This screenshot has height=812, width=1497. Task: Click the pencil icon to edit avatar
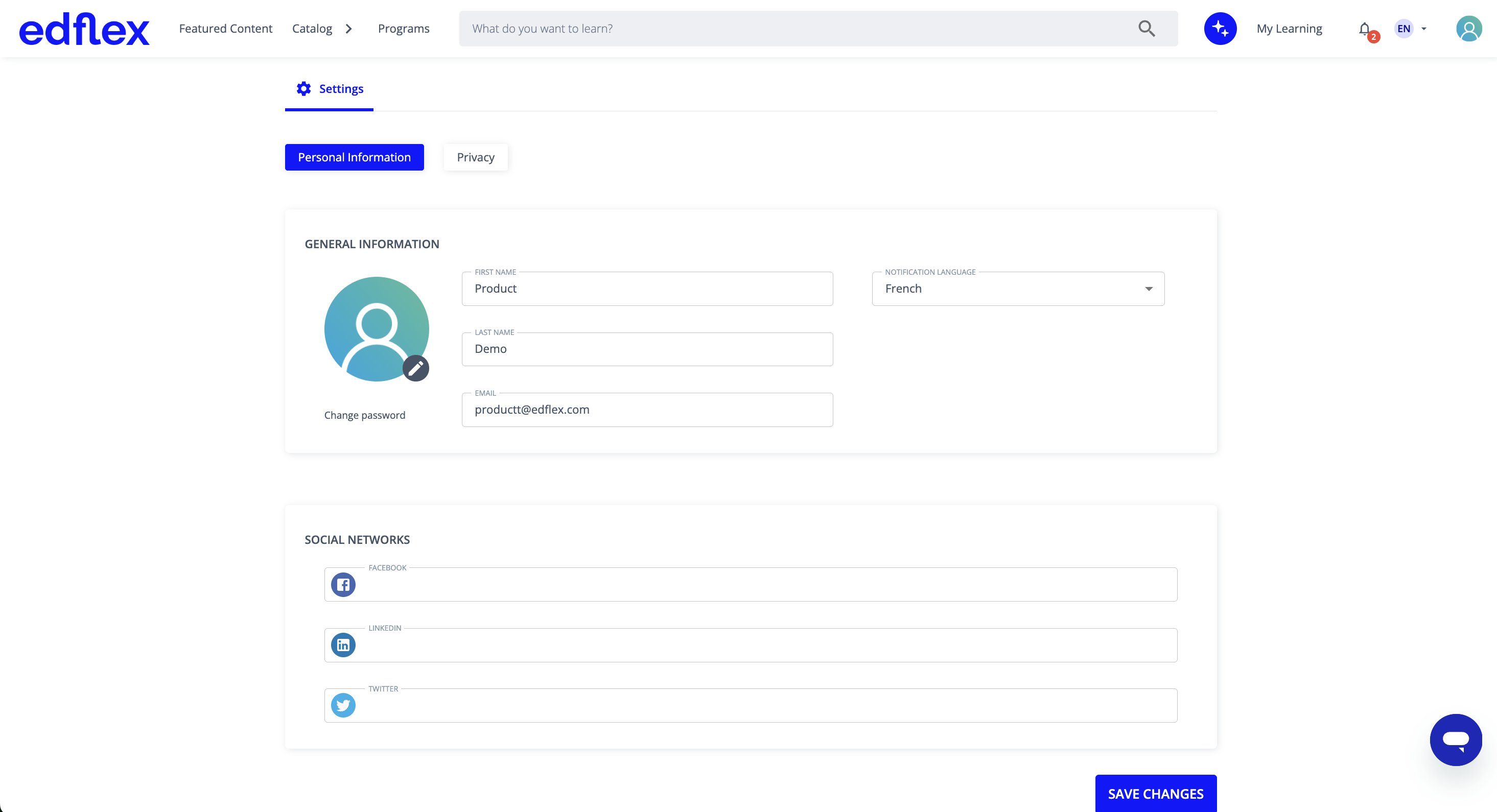415,368
